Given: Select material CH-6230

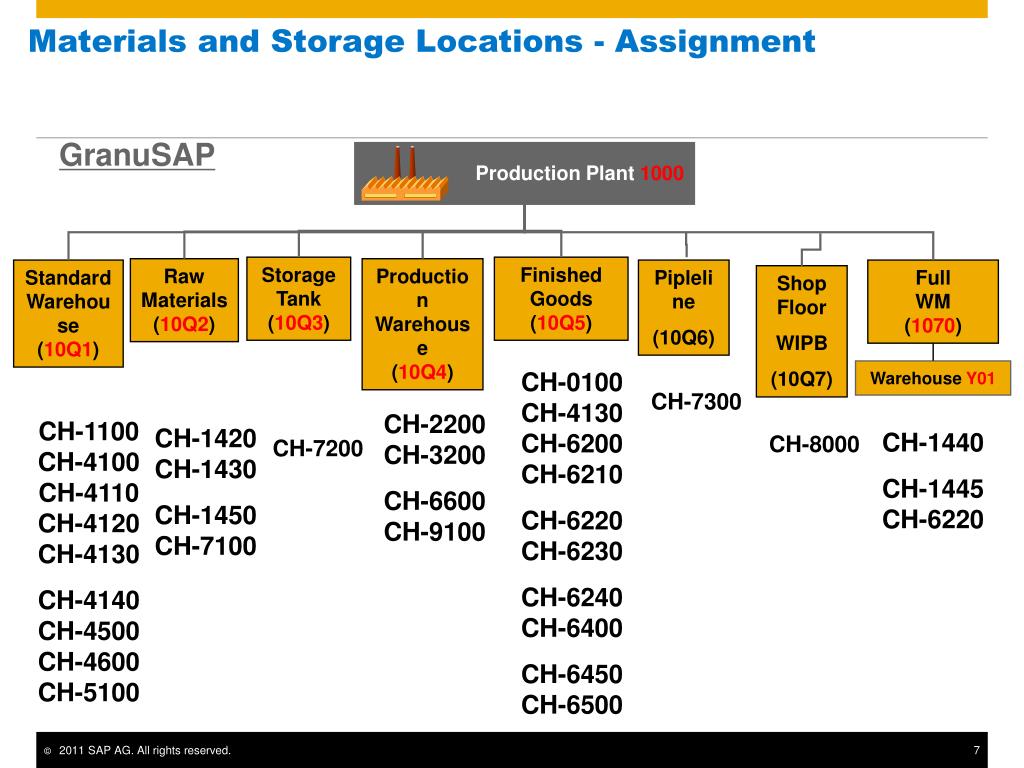Looking at the screenshot, I should coord(572,551).
